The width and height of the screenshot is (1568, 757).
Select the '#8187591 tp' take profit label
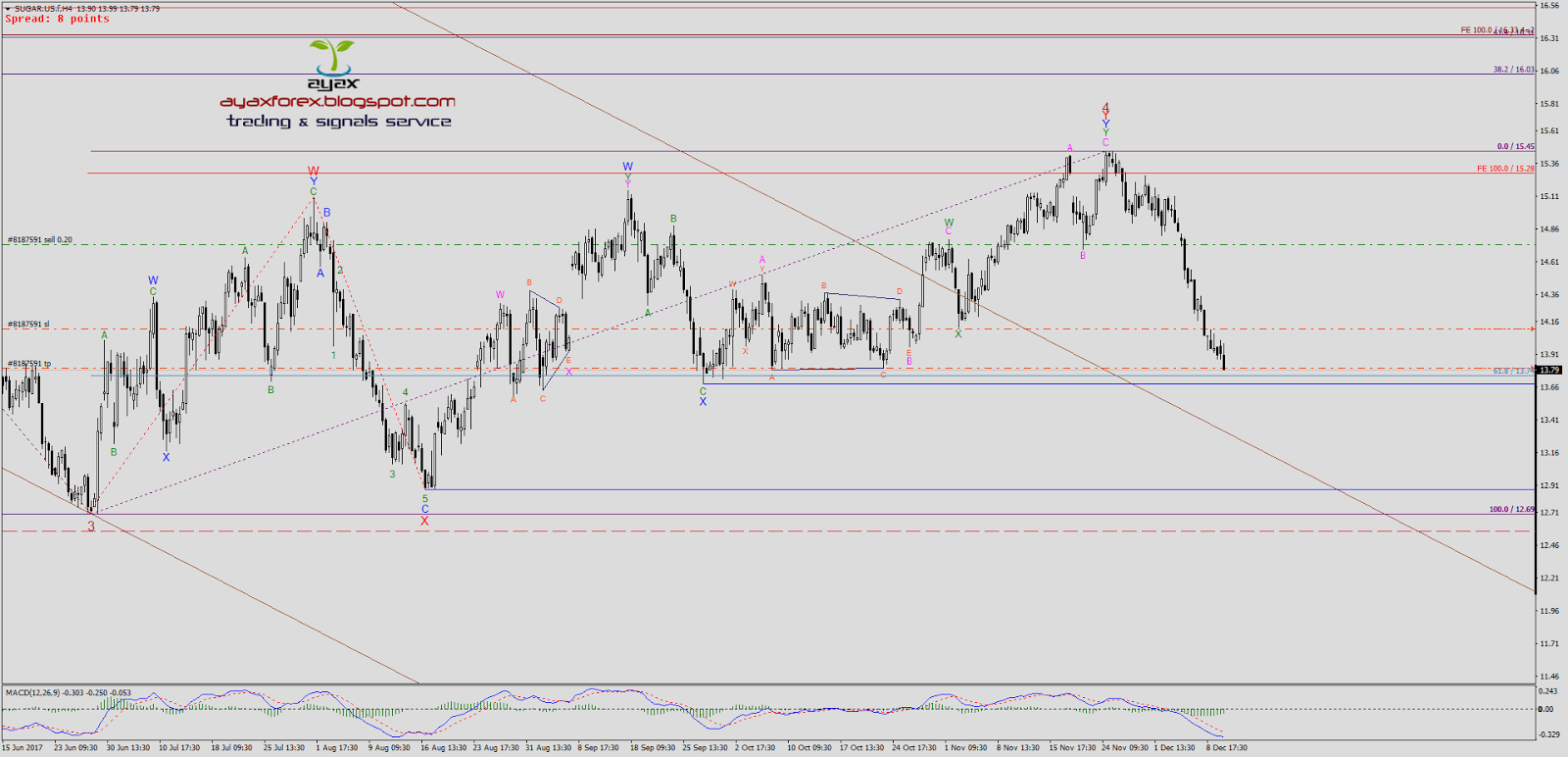point(29,364)
